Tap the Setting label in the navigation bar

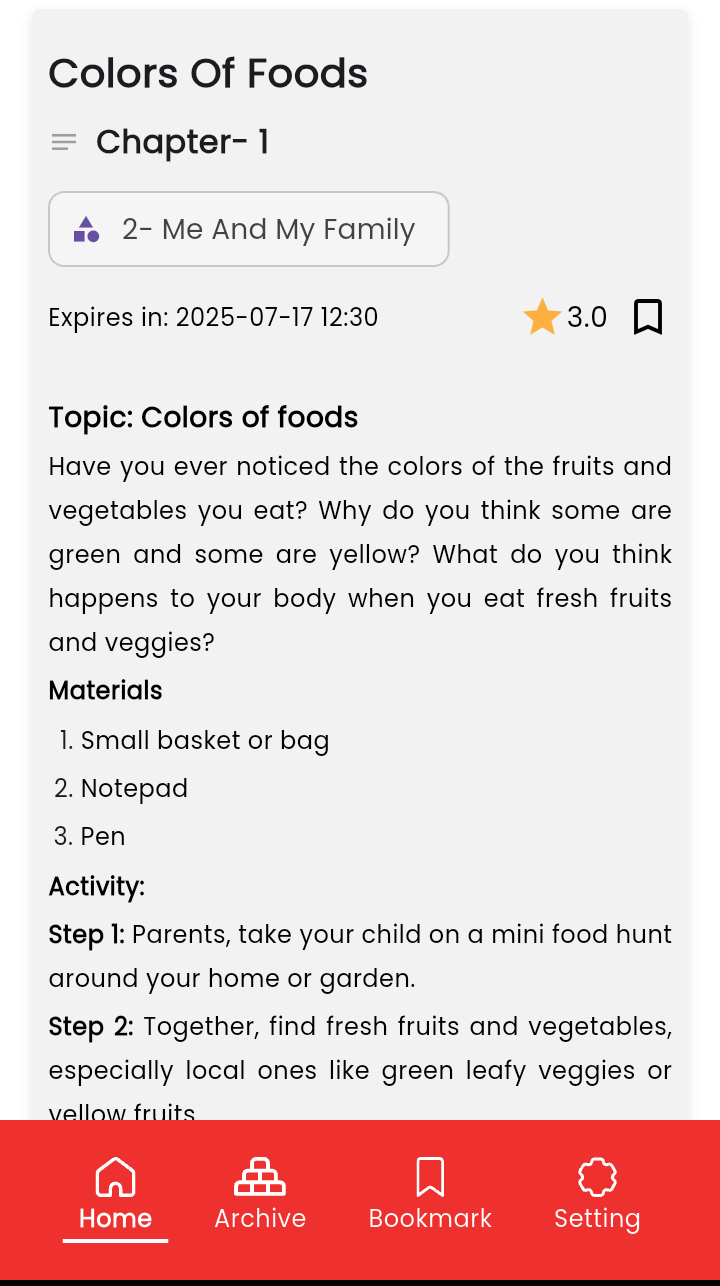click(597, 1218)
